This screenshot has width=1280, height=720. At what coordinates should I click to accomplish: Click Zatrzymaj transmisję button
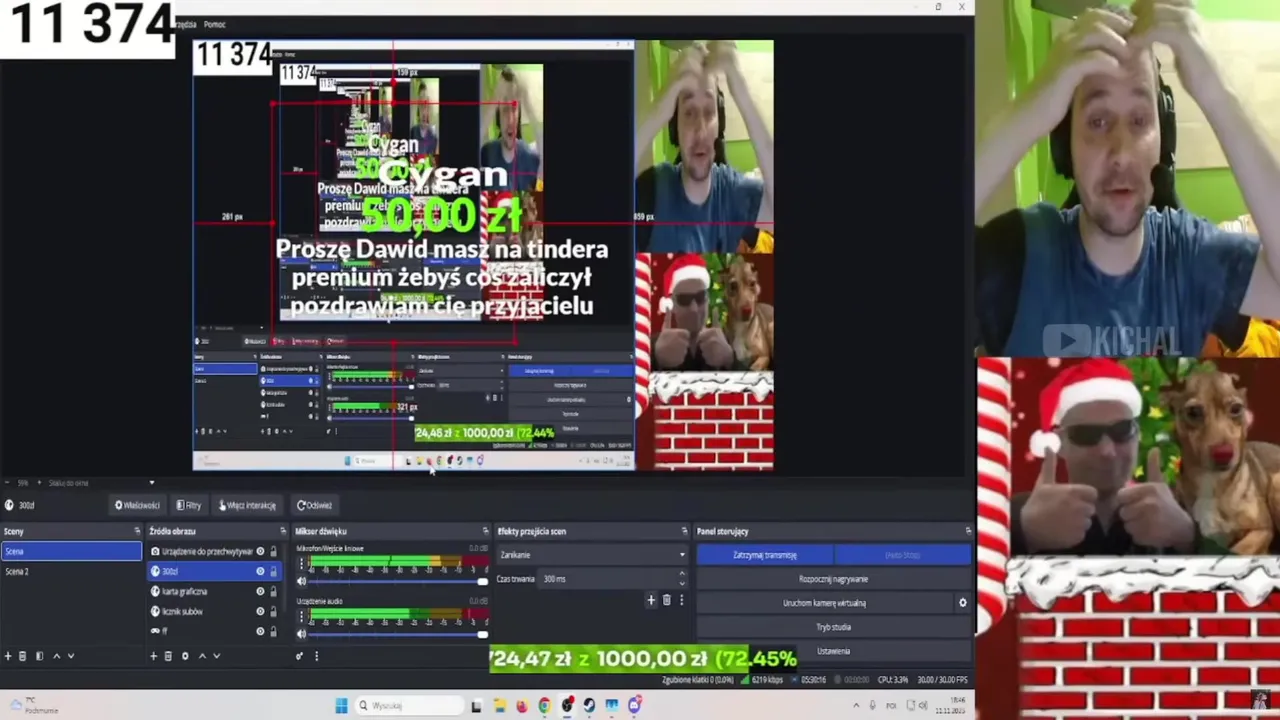tap(765, 555)
